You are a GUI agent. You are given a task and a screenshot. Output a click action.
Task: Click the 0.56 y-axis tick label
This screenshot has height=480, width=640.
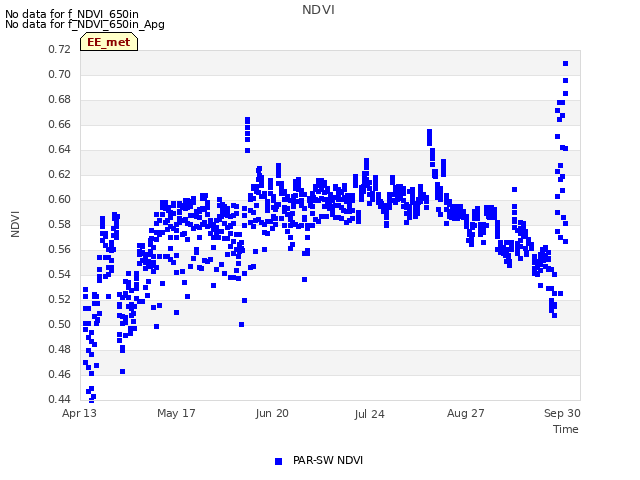pyautogui.click(x=60, y=249)
